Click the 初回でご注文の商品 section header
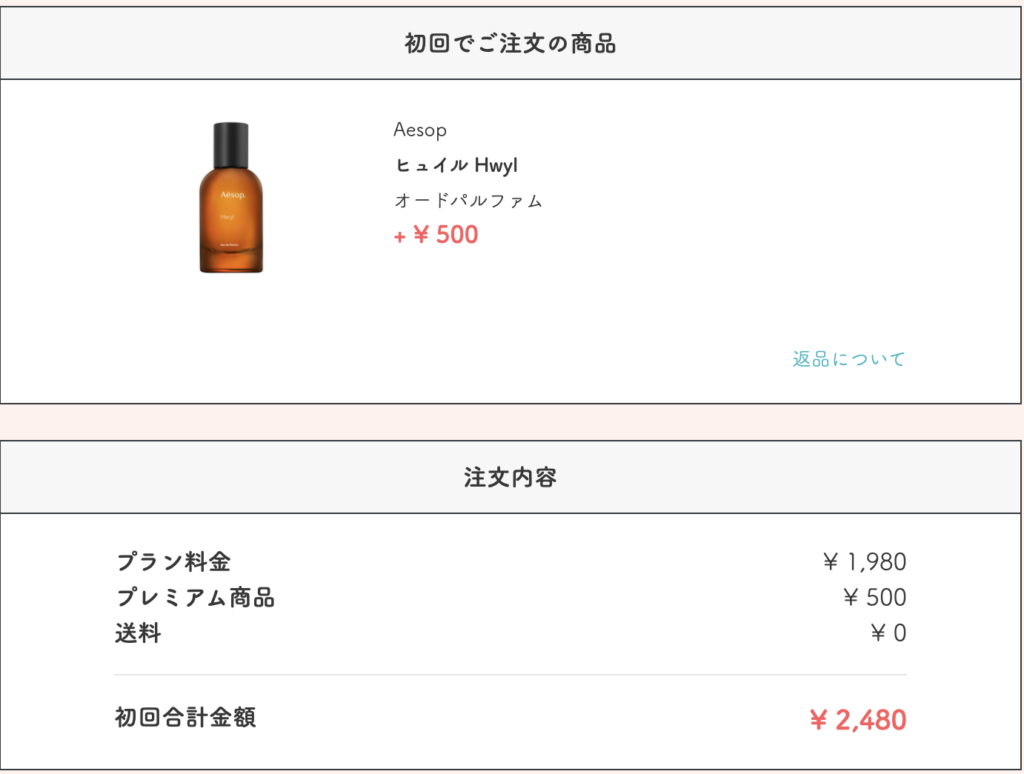 (x=511, y=44)
